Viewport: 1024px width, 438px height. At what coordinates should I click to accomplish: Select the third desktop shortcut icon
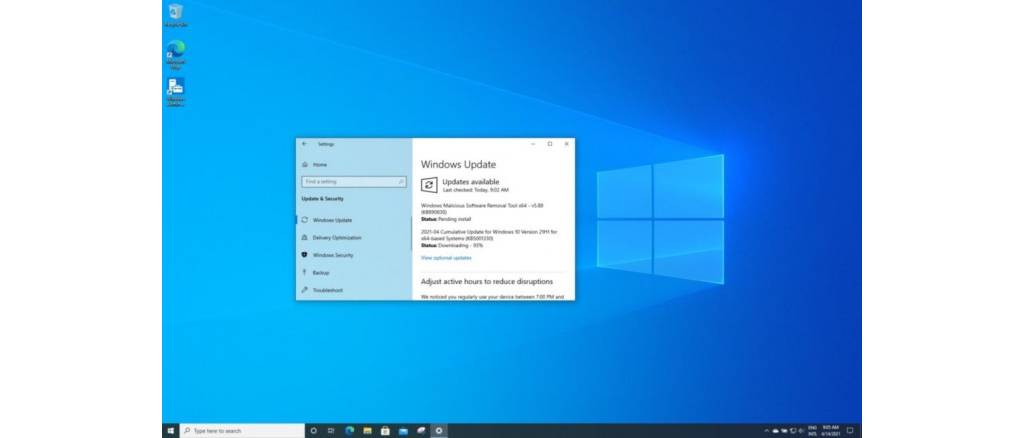point(176,92)
